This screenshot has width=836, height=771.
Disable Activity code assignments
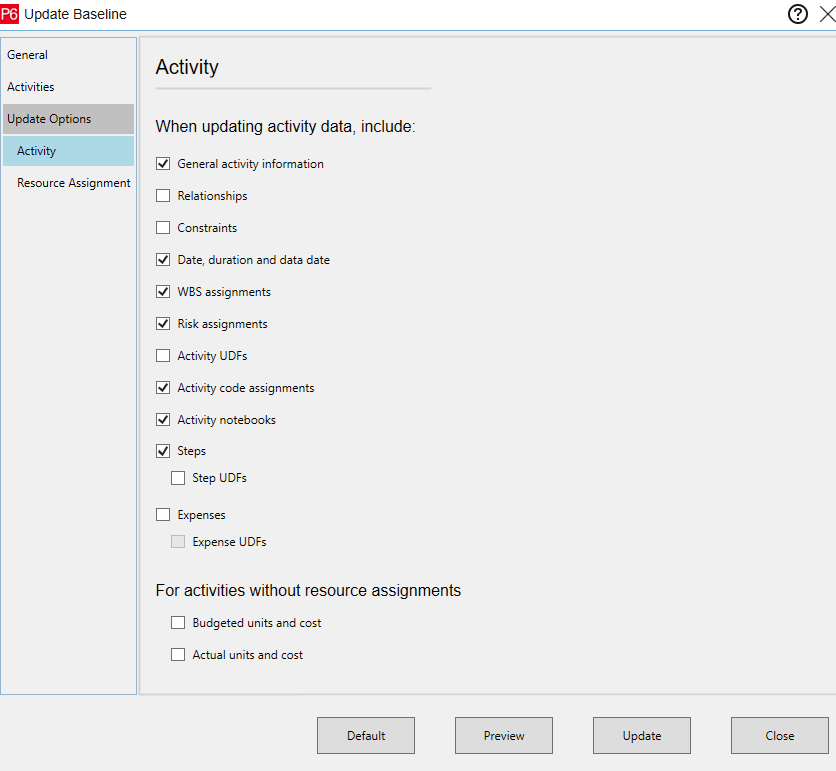click(163, 387)
